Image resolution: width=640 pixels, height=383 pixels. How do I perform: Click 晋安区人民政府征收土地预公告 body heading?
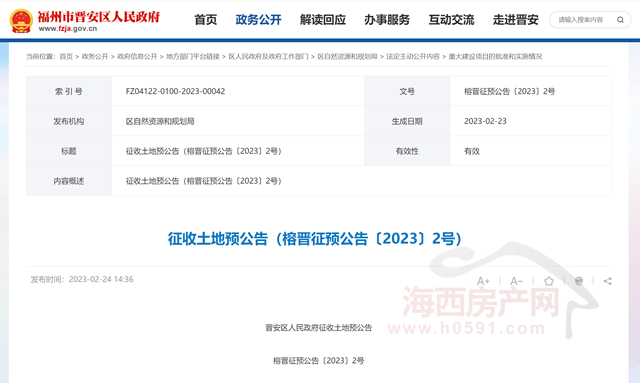[x=318, y=327]
